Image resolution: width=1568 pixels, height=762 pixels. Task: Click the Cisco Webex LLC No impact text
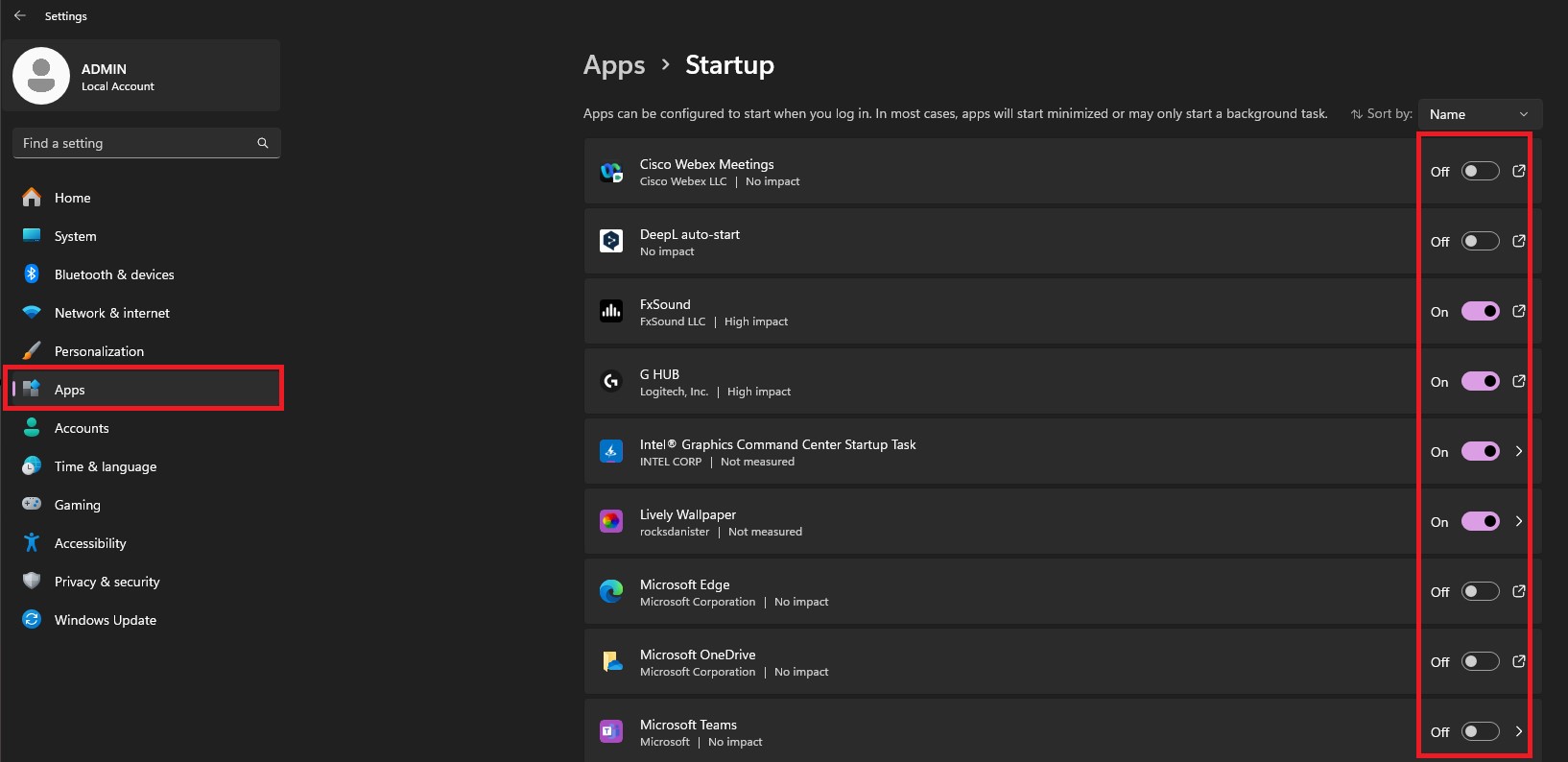point(720,181)
